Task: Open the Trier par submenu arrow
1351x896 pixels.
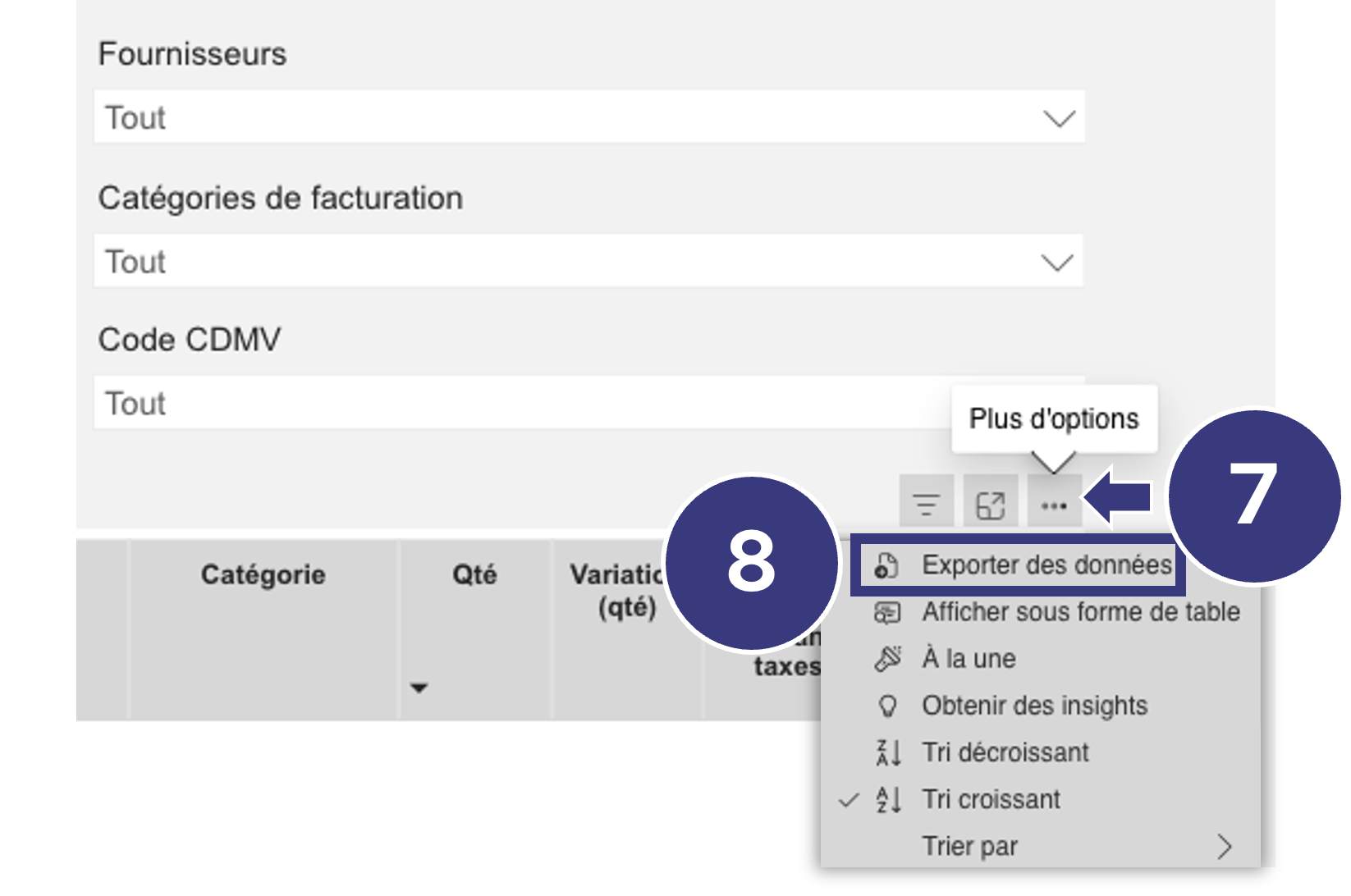Action: pyautogui.click(x=1224, y=846)
